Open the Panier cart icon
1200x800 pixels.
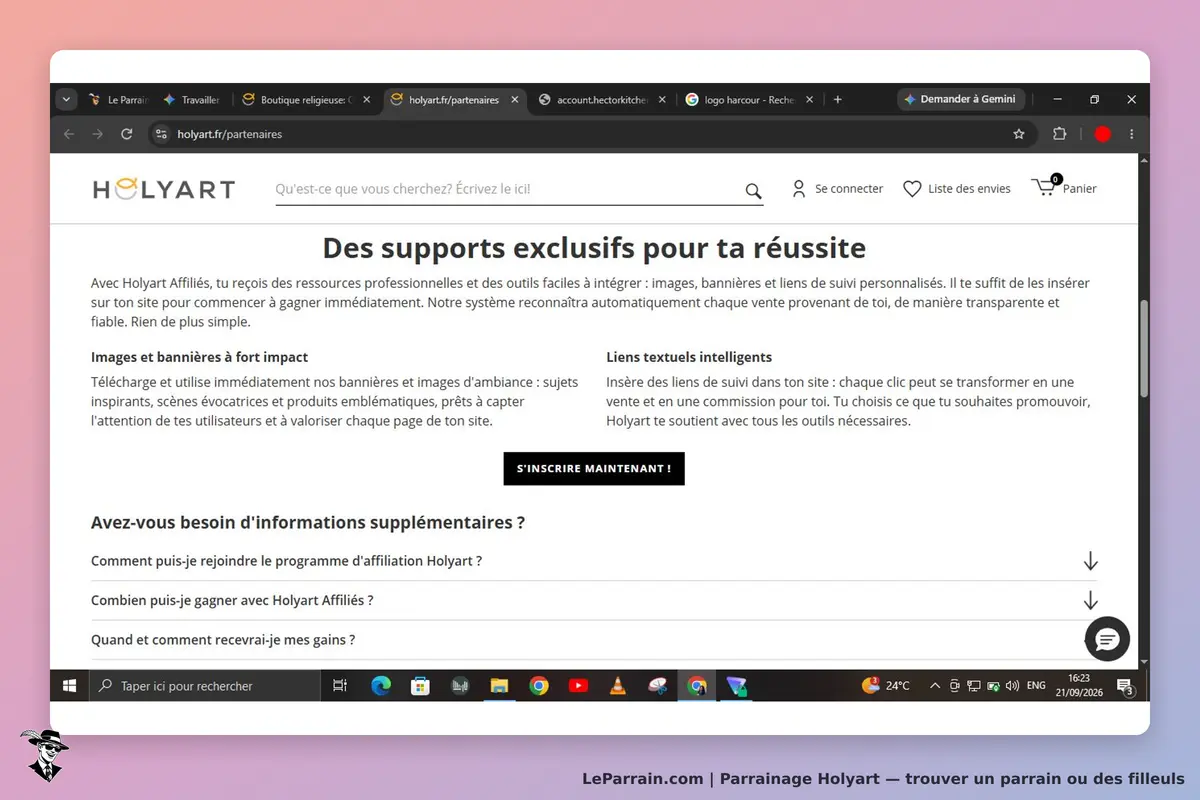[1045, 187]
